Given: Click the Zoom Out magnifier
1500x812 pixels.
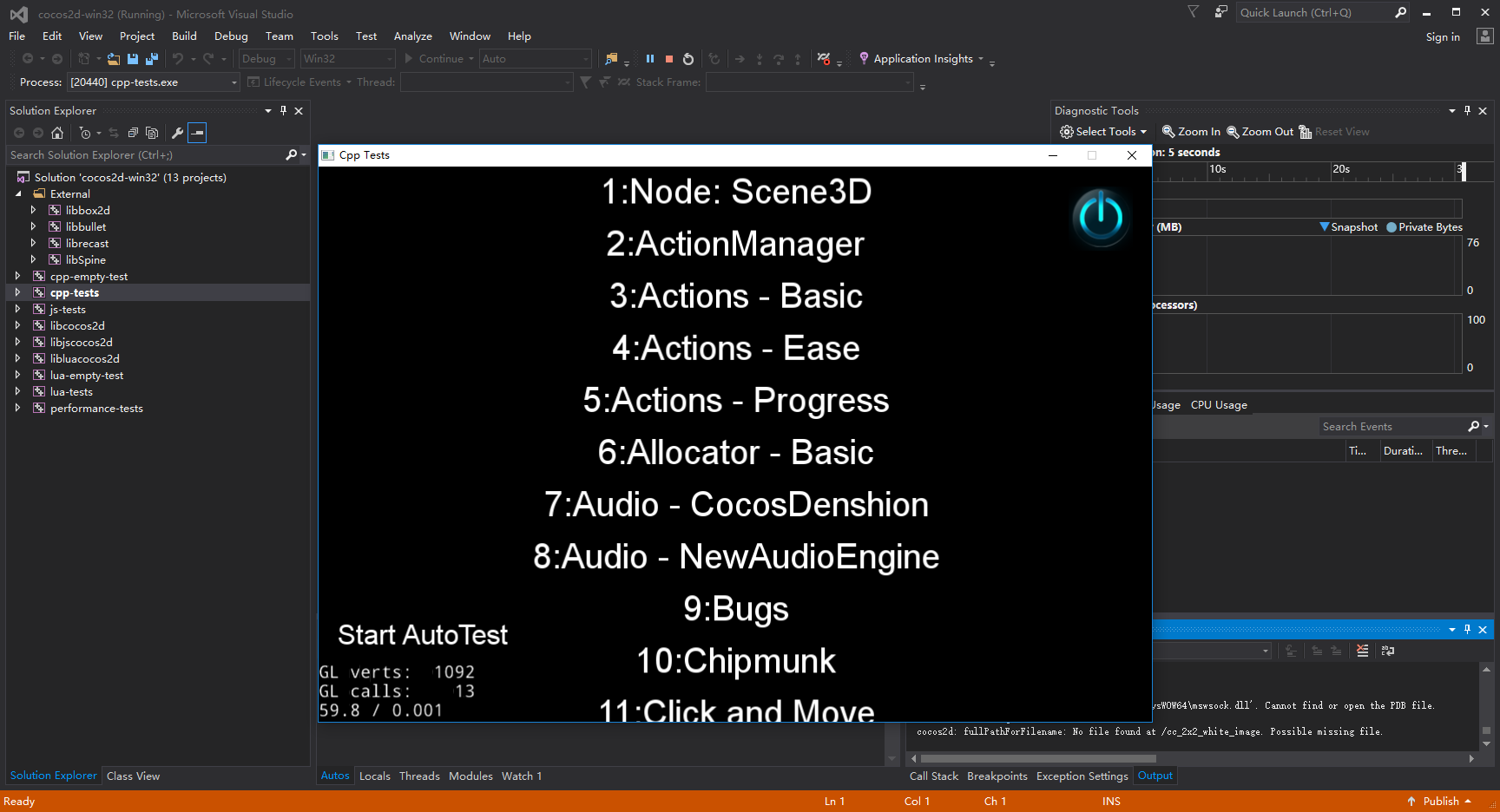Looking at the screenshot, I should coord(1260,132).
